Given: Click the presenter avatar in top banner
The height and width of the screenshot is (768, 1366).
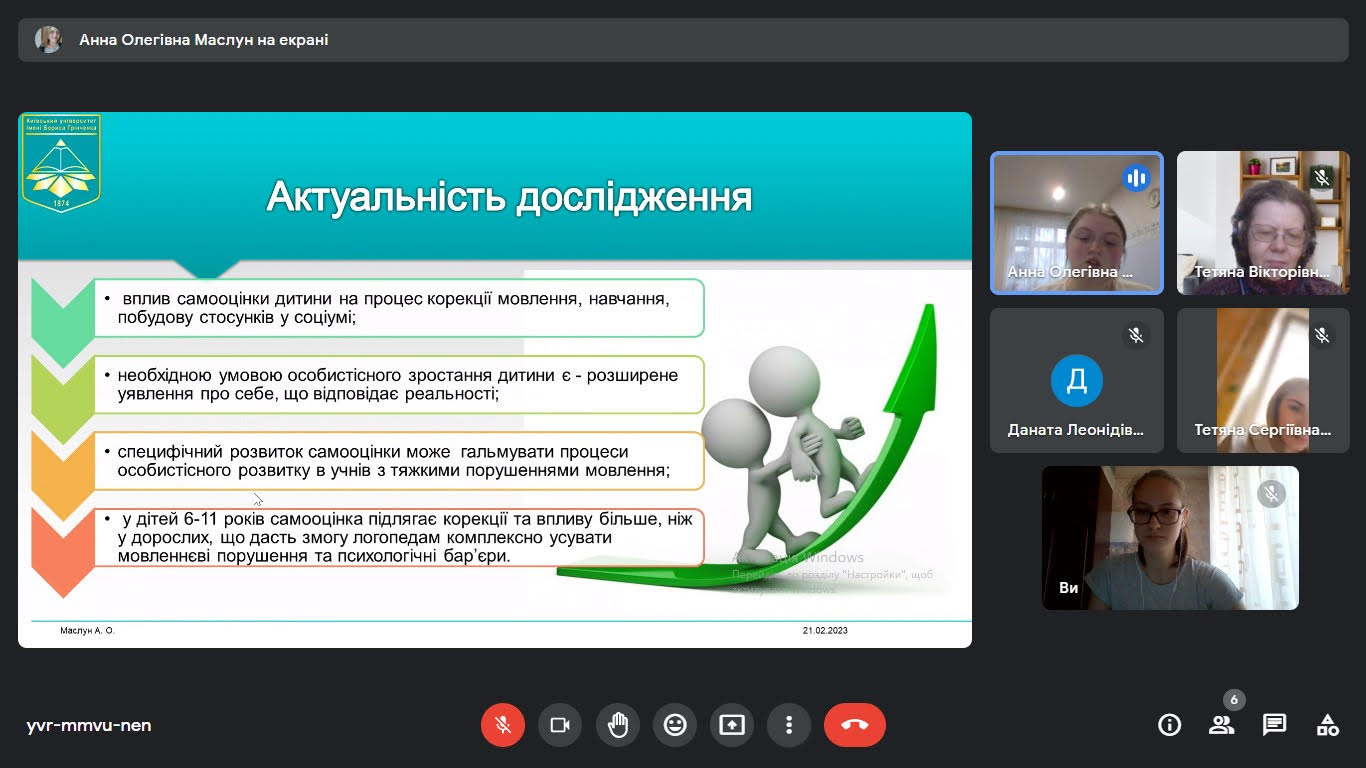Looking at the screenshot, I should (48, 40).
